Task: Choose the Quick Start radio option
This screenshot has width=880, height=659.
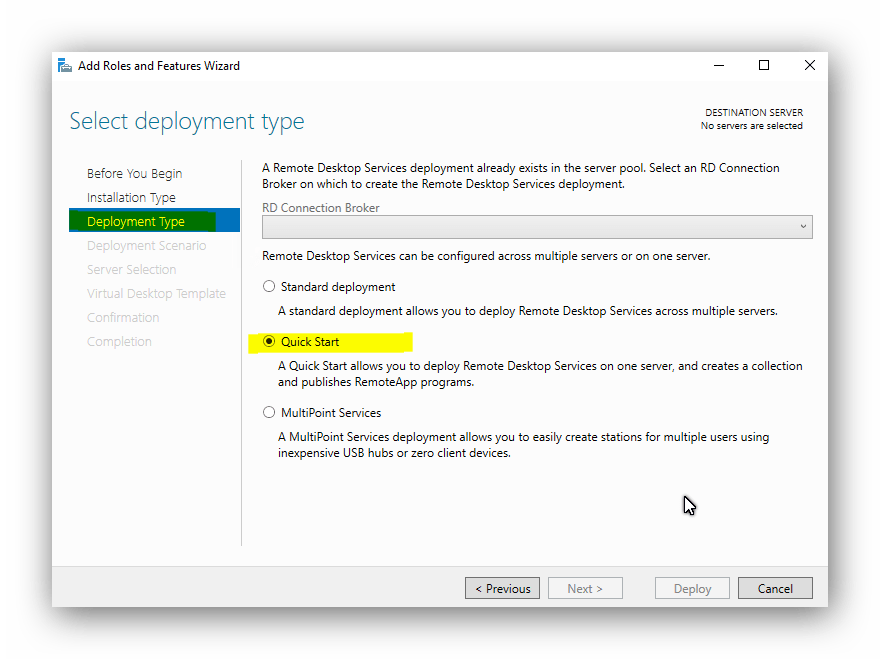Action: 269,341
